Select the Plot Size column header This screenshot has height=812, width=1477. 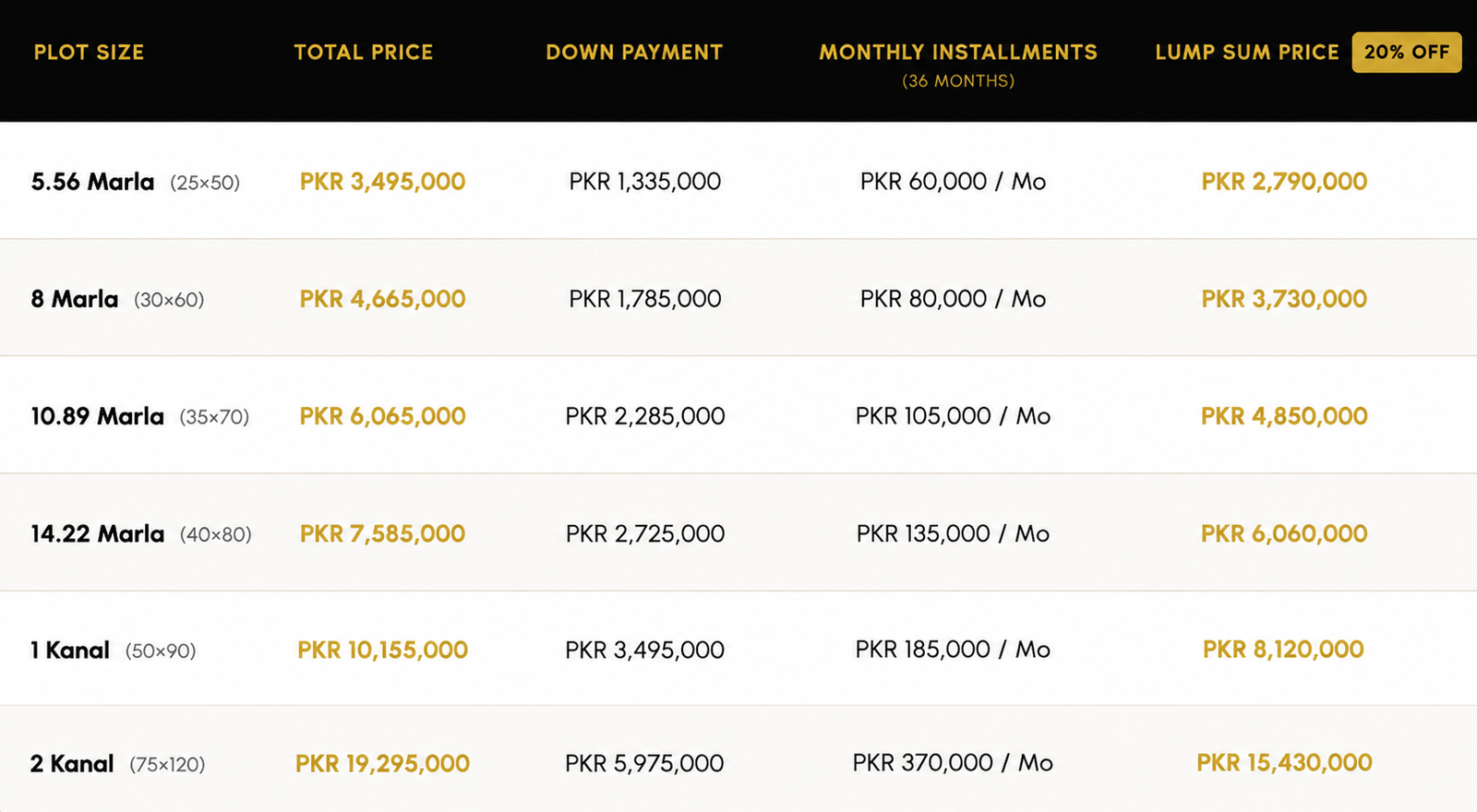point(89,53)
